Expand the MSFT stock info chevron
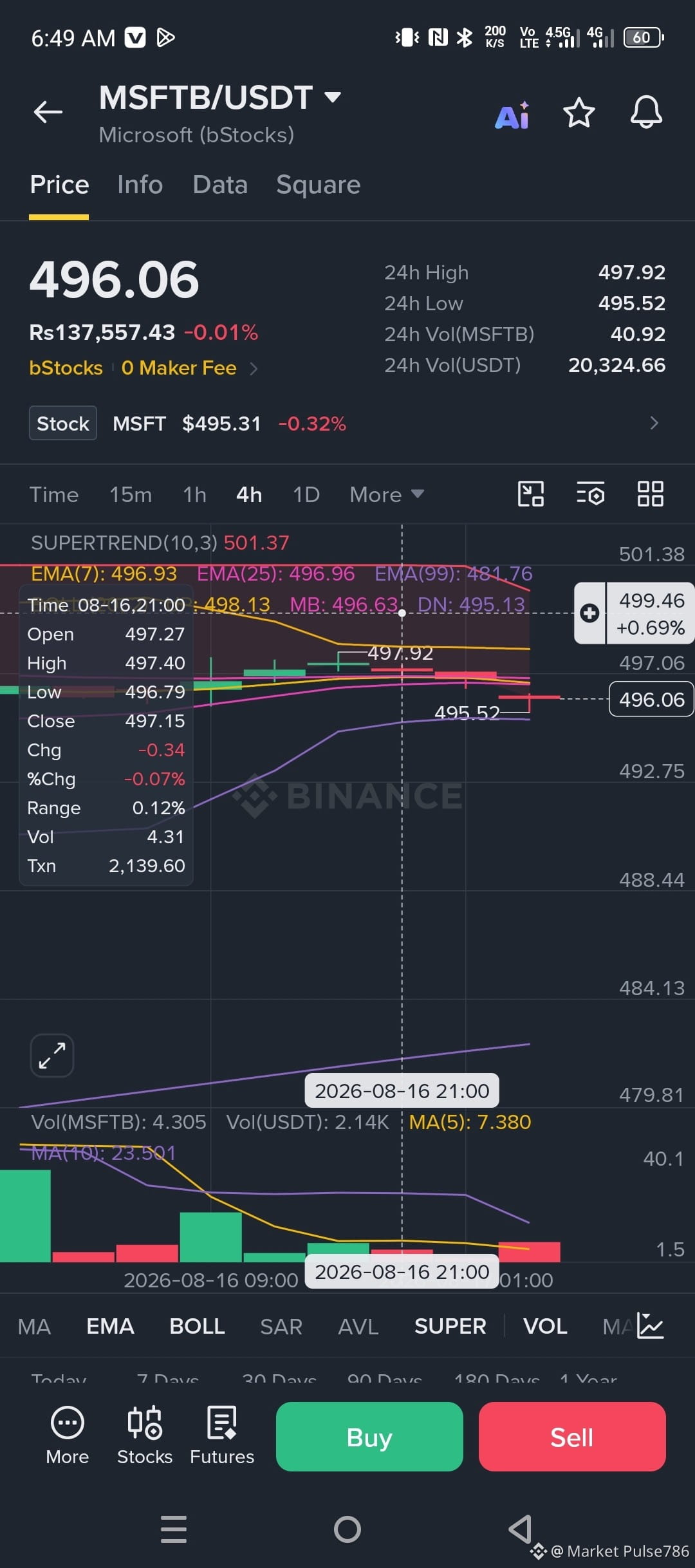 pos(654,423)
